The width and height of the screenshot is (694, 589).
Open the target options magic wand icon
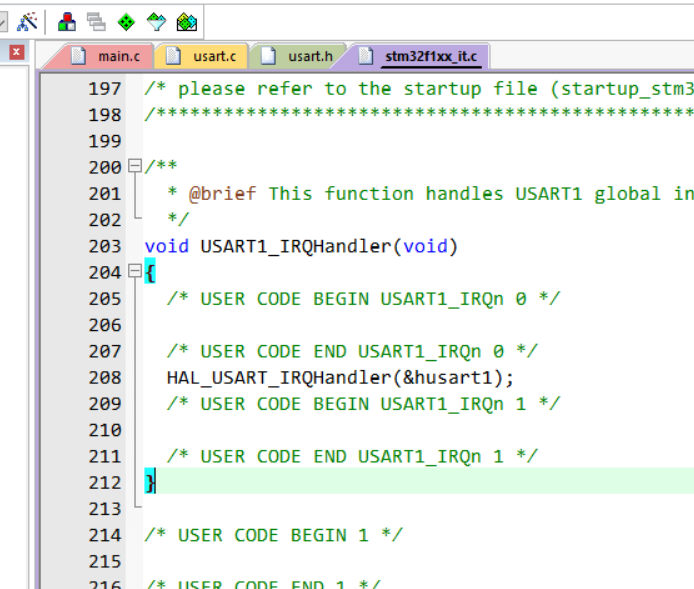tap(27, 22)
